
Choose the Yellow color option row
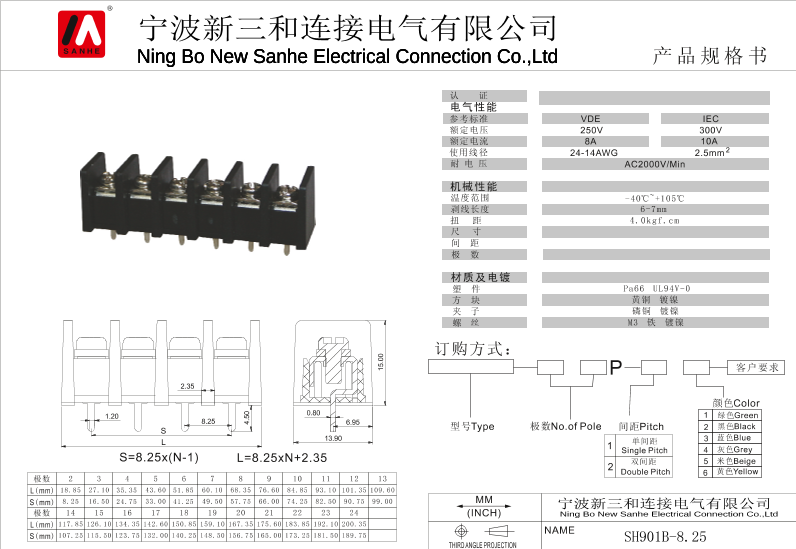(x=735, y=471)
